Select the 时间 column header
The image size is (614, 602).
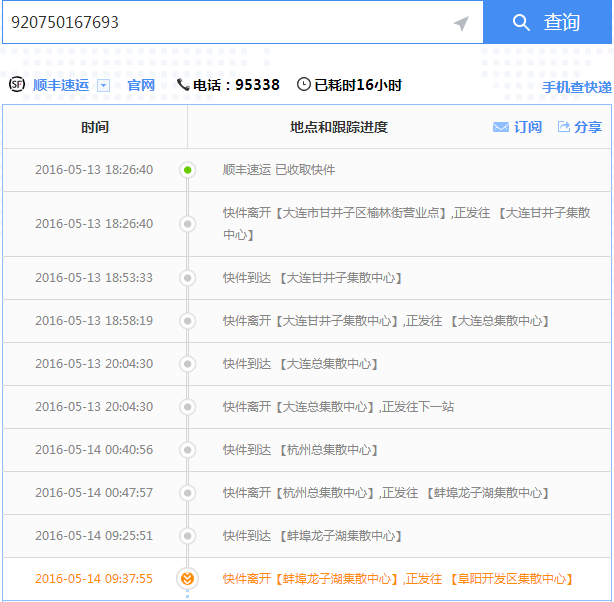(x=95, y=127)
